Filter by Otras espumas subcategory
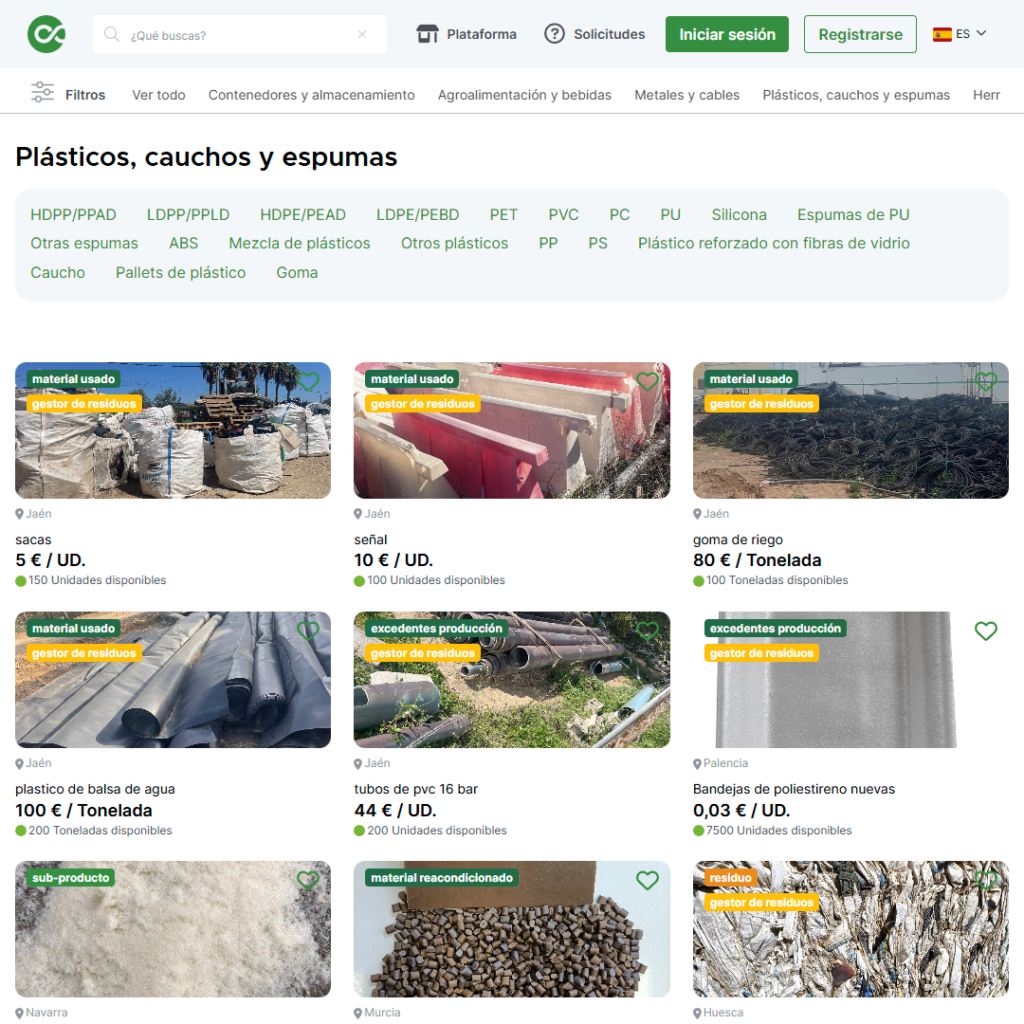Screen dimensions: 1024x1024 (84, 244)
